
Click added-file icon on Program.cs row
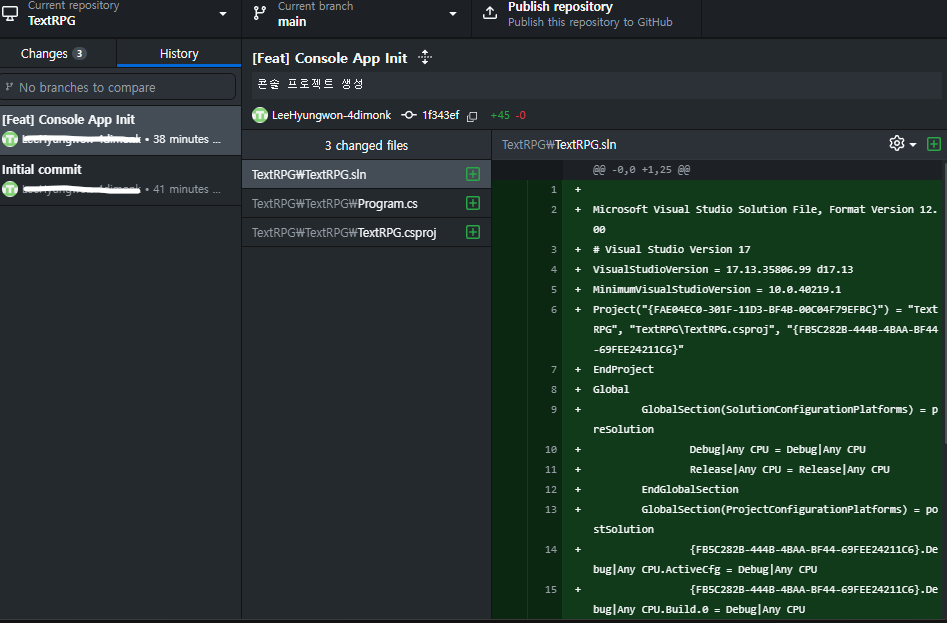coord(473,203)
